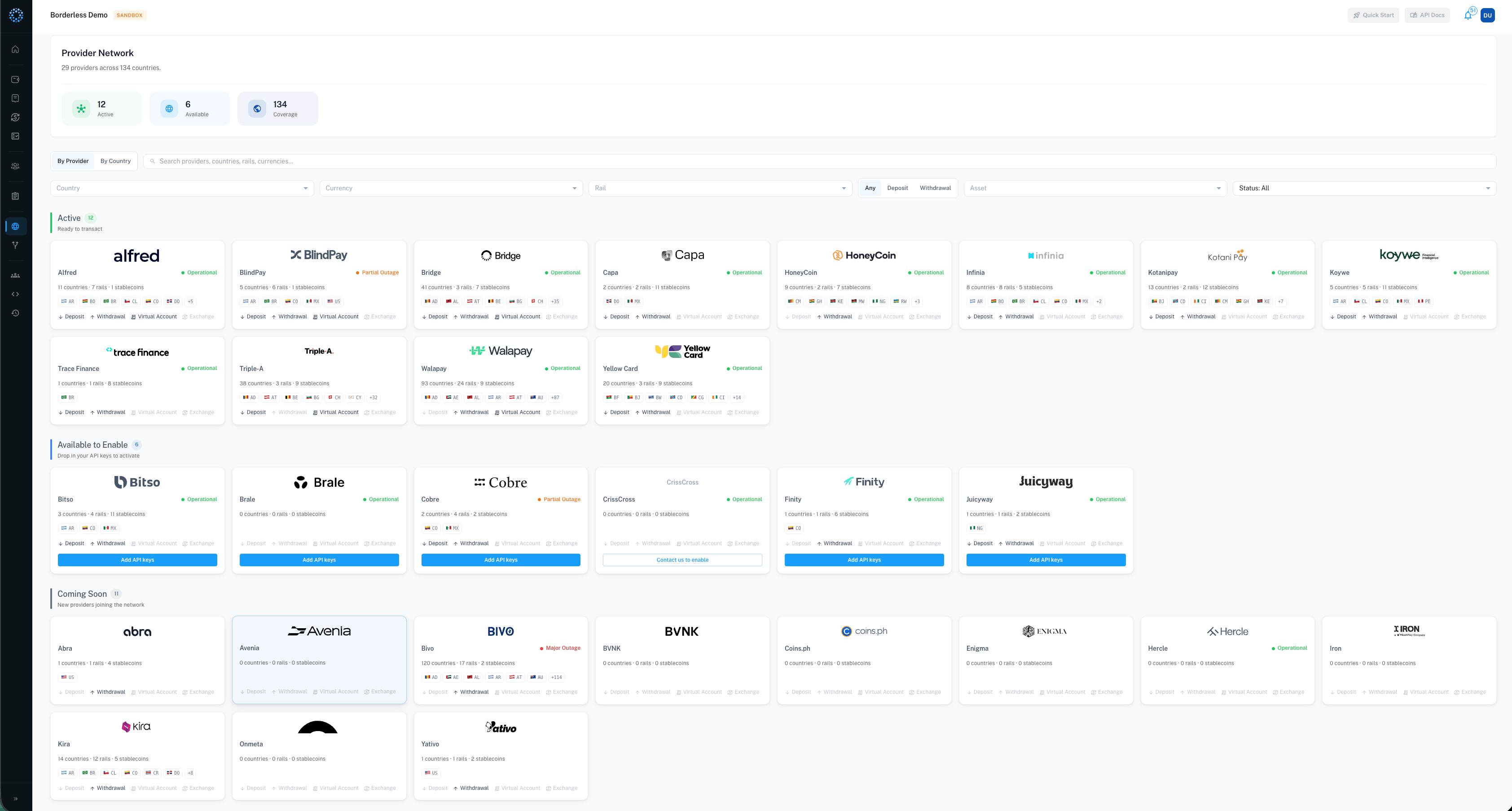
Task: Open the branching-arrows icon in the sidebar
Action: [x=15, y=245]
